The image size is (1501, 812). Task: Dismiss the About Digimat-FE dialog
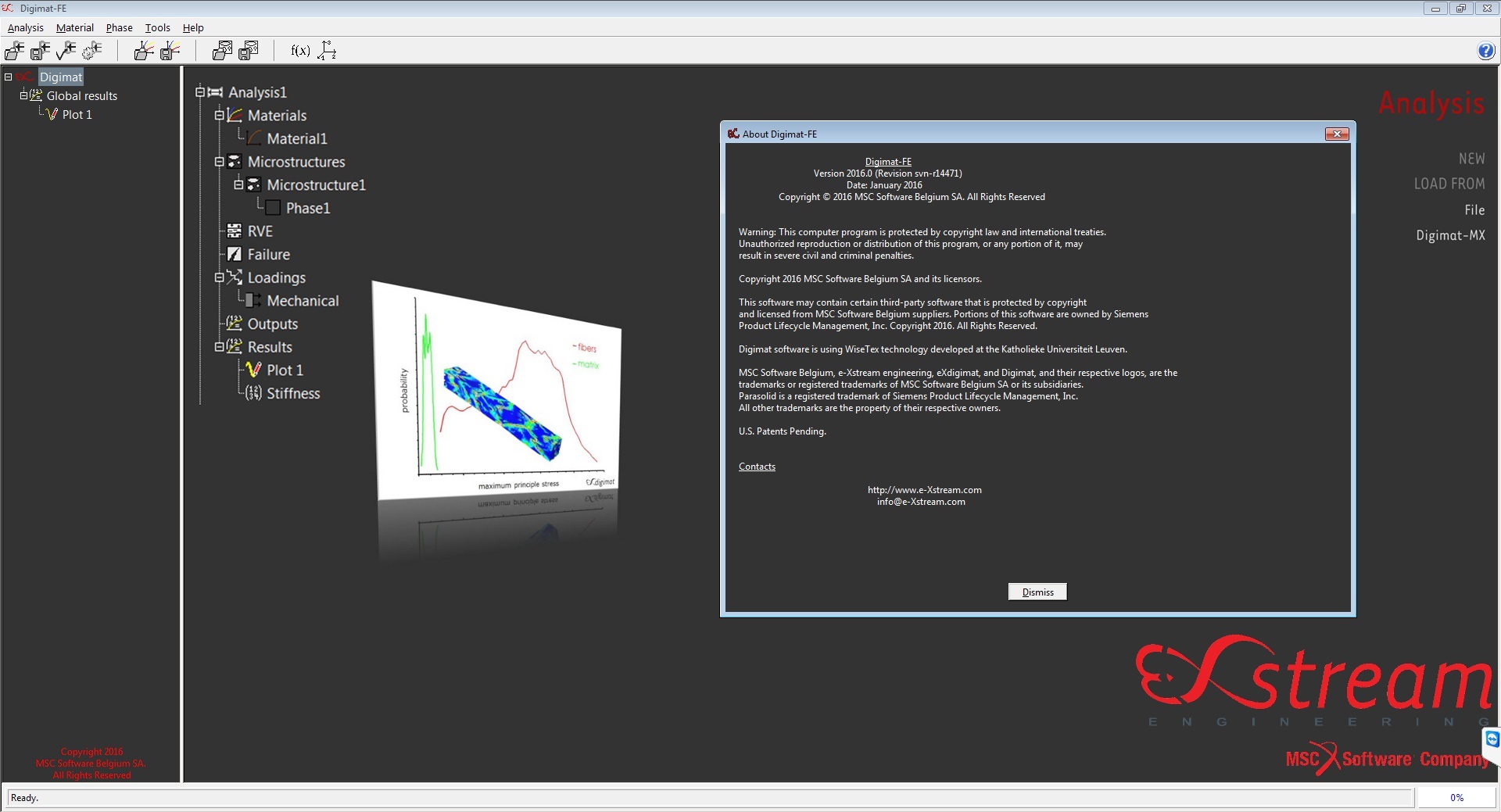coord(1037,592)
